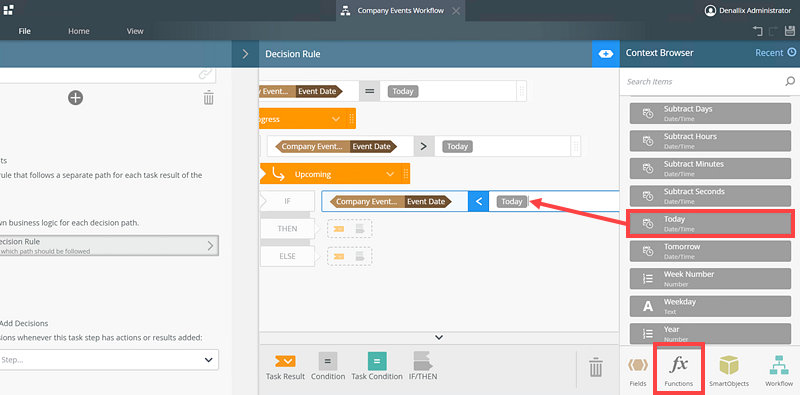The width and height of the screenshot is (800, 395).
Task: Click the redo arrow icon
Action: point(773,31)
